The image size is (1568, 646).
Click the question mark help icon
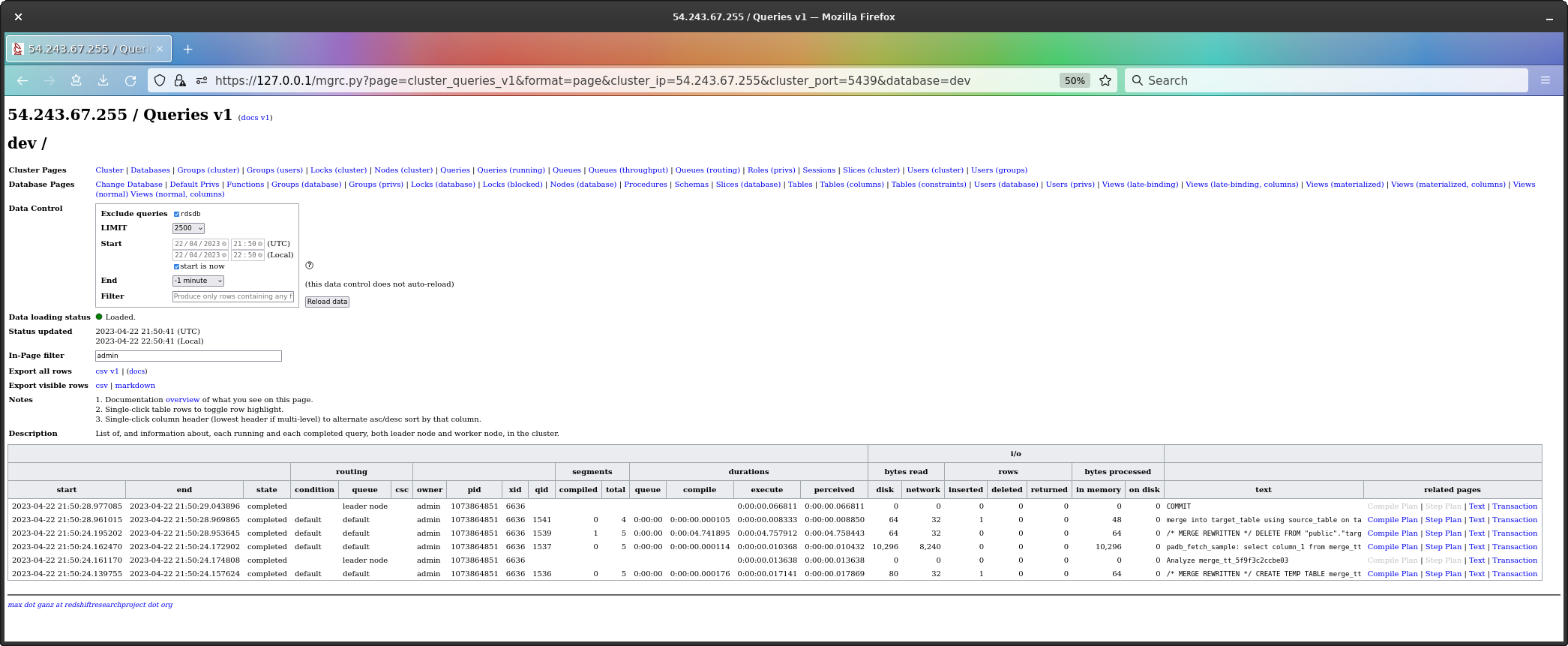click(x=310, y=266)
